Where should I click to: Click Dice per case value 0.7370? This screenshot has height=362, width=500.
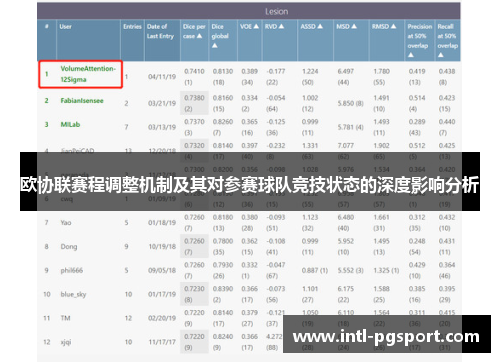pos(194,122)
